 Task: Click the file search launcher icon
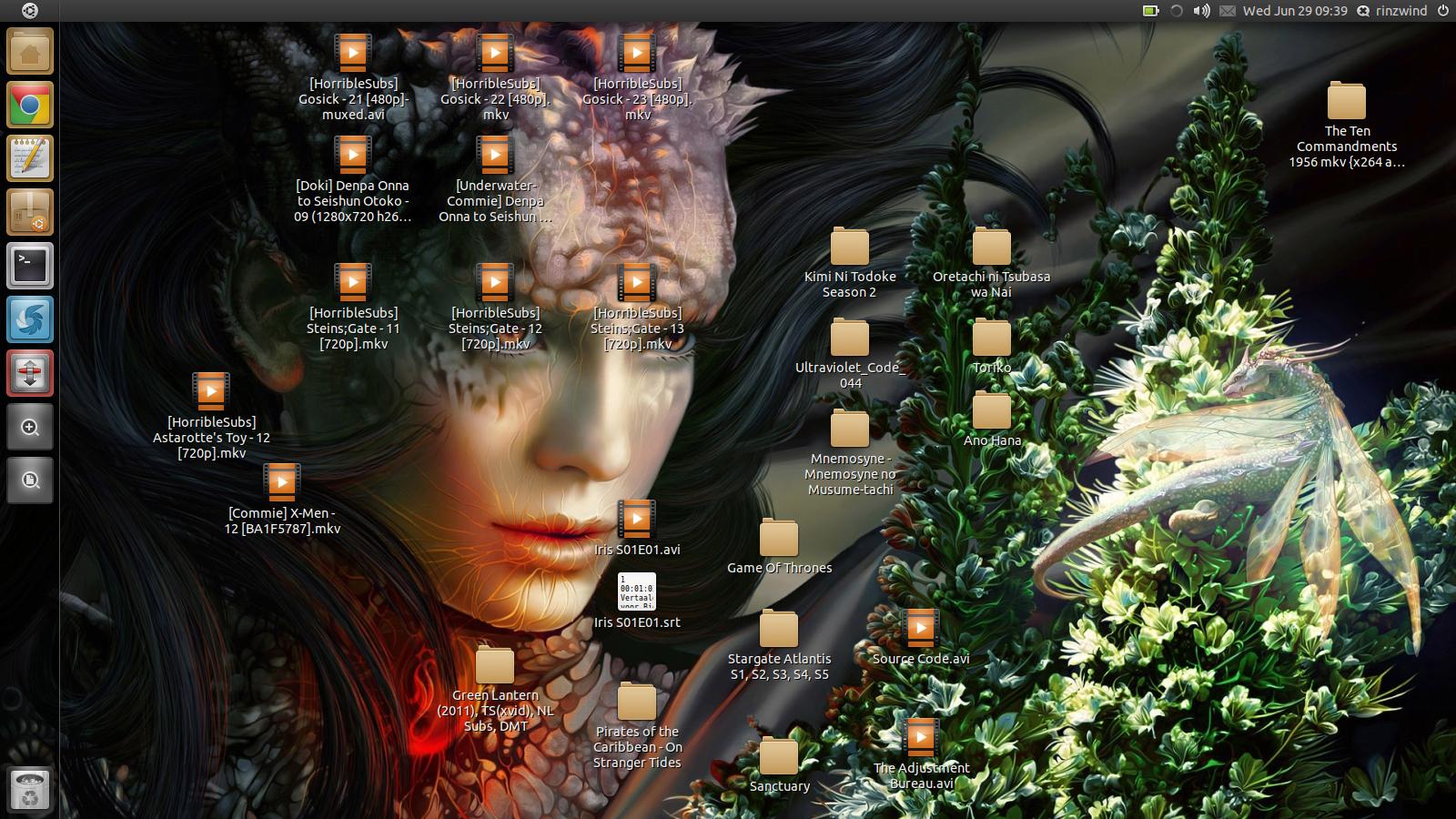(x=30, y=480)
